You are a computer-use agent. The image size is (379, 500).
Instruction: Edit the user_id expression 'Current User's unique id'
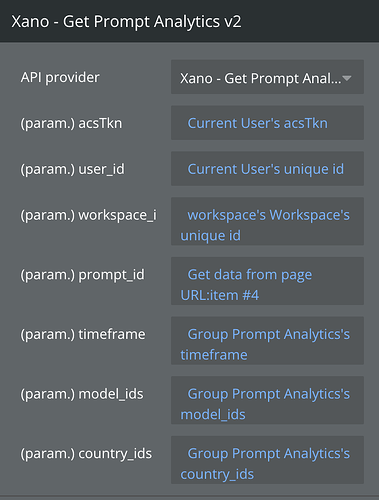(x=267, y=169)
